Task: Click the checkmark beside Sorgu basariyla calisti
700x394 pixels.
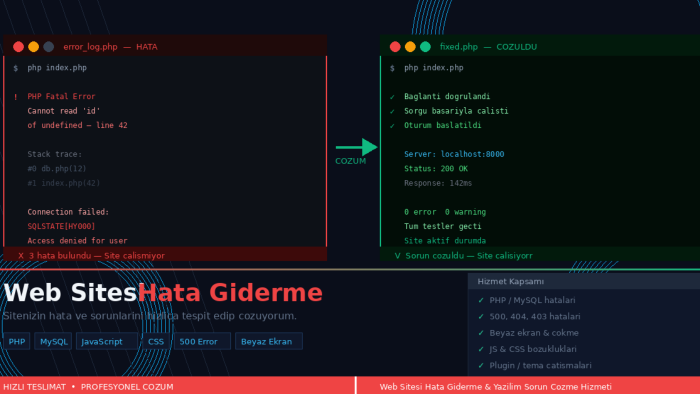Action: [392, 111]
